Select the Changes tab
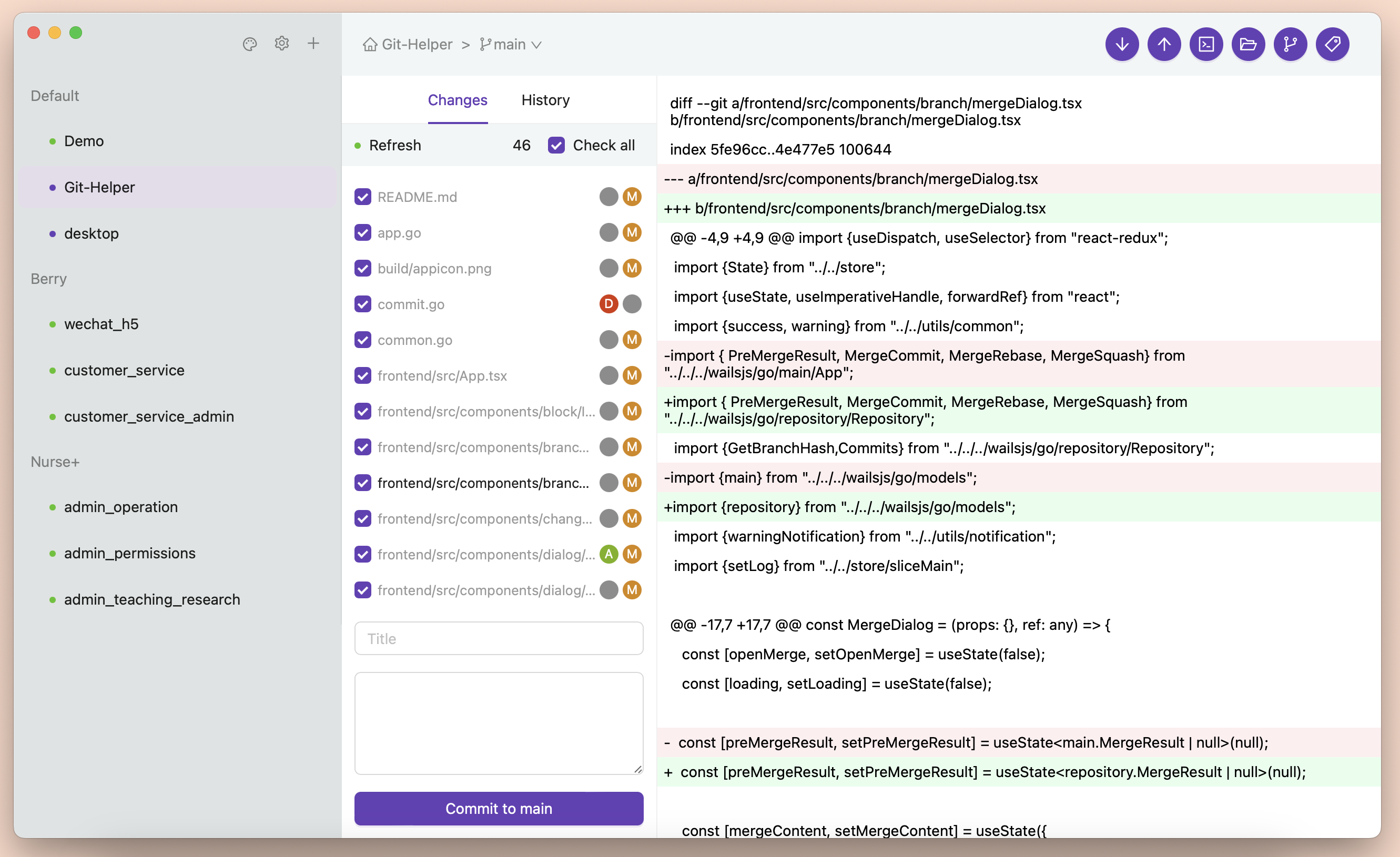This screenshot has width=1400, height=857. coord(457,100)
